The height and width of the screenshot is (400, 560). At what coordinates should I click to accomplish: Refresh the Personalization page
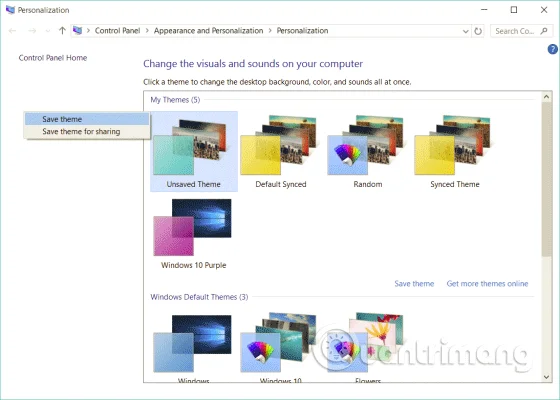[478, 31]
